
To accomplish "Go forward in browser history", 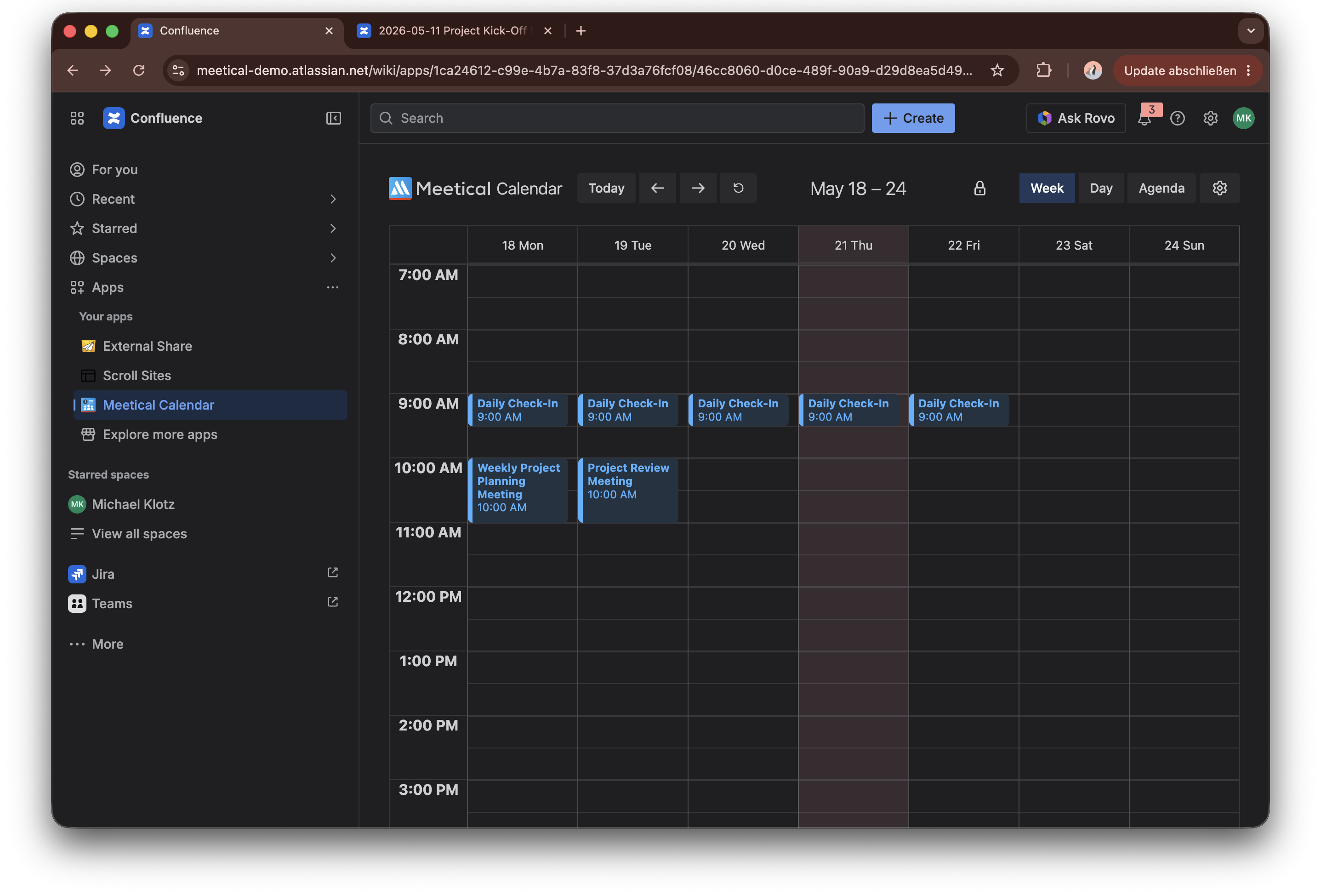I will [x=106, y=70].
